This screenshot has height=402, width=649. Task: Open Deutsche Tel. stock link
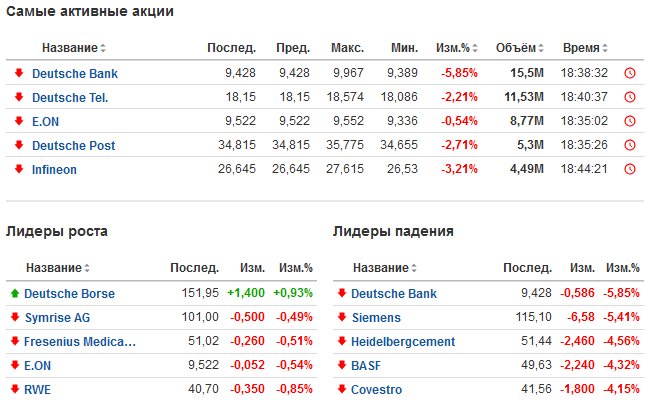[70, 98]
